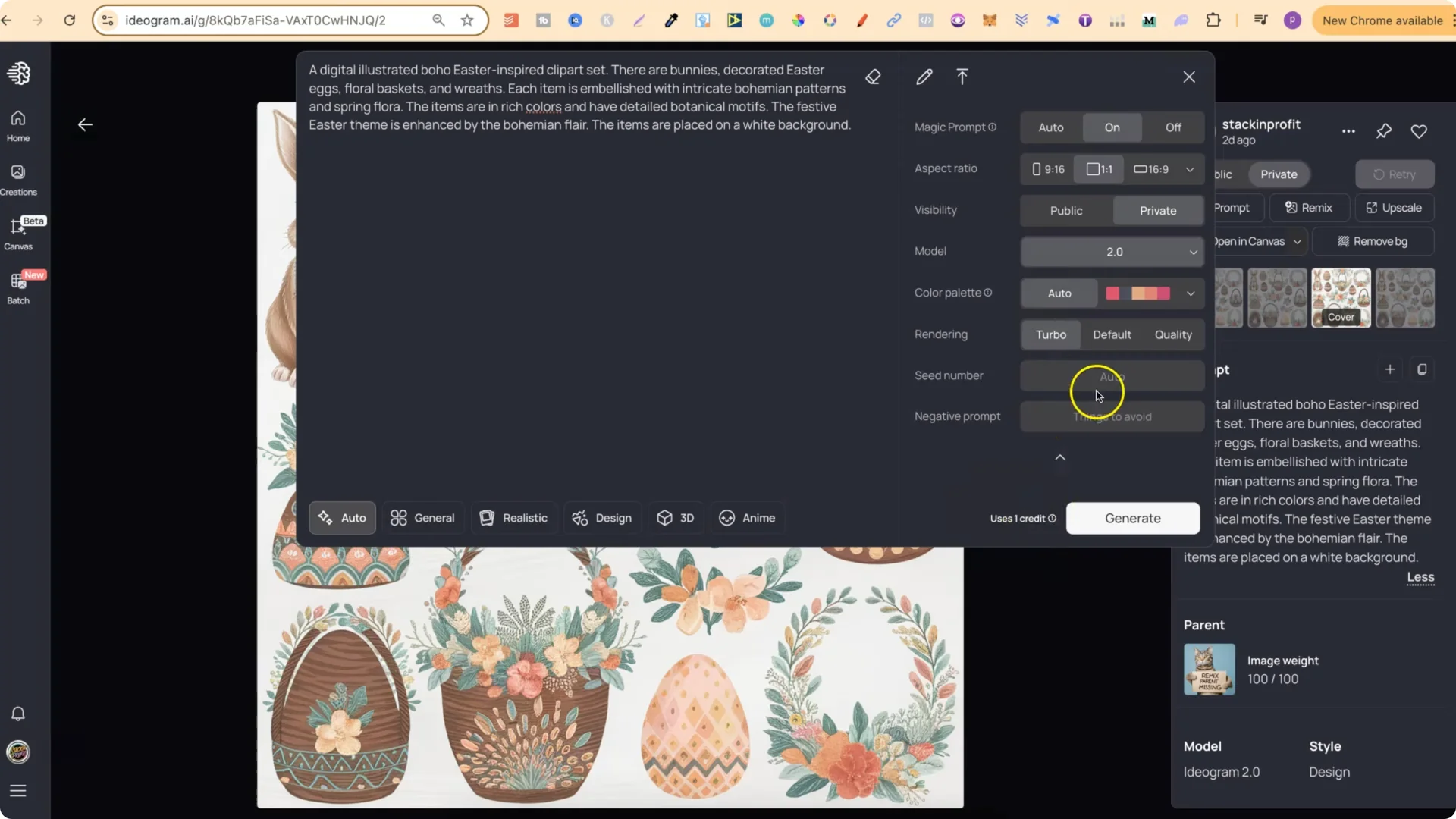1456x819 pixels.
Task: Like the image with the heart icon
Action: [1419, 131]
